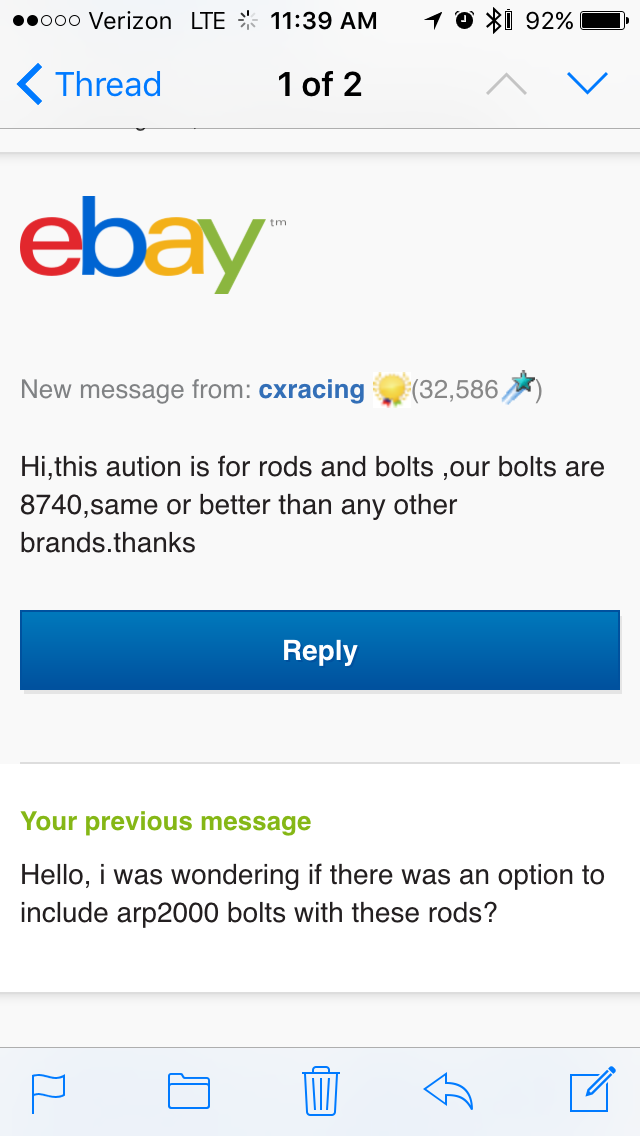Go to next message down arrow
640x1136 pixels.
coord(587,85)
